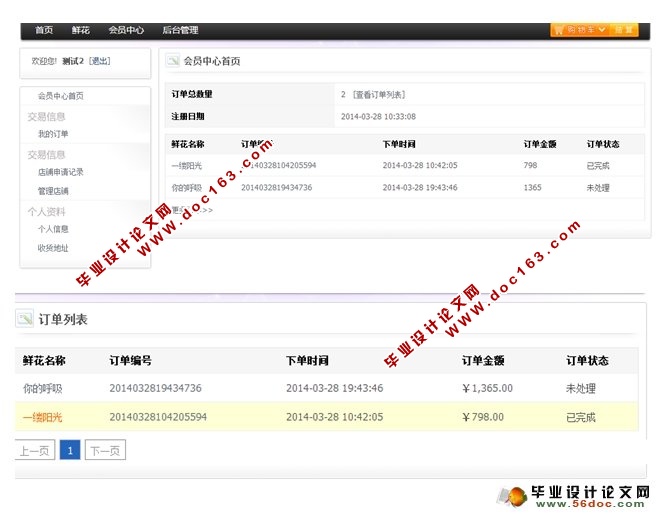The height and width of the screenshot is (514, 660).
Task: Open 我的订单 in the sidebar
Action: tap(53, 134)
